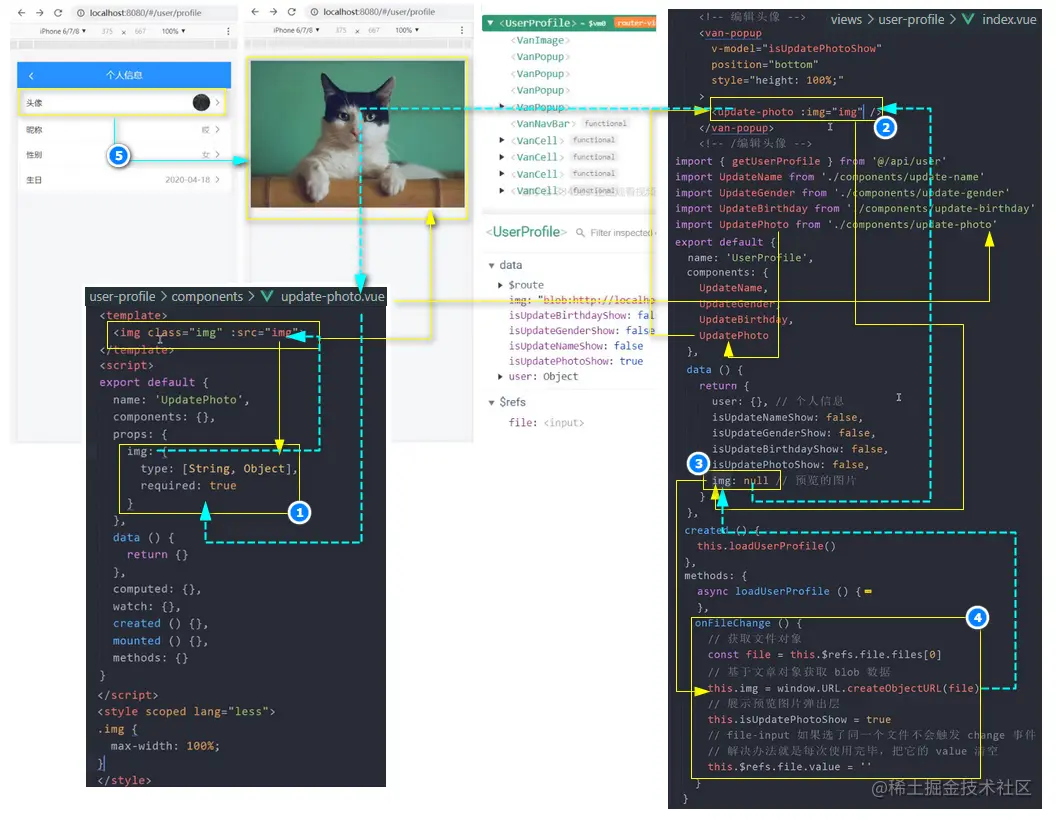Click the router-view badge on UserProfile
The height and width of the screenshot is (822, 1056).
click(x=634, y=23)
